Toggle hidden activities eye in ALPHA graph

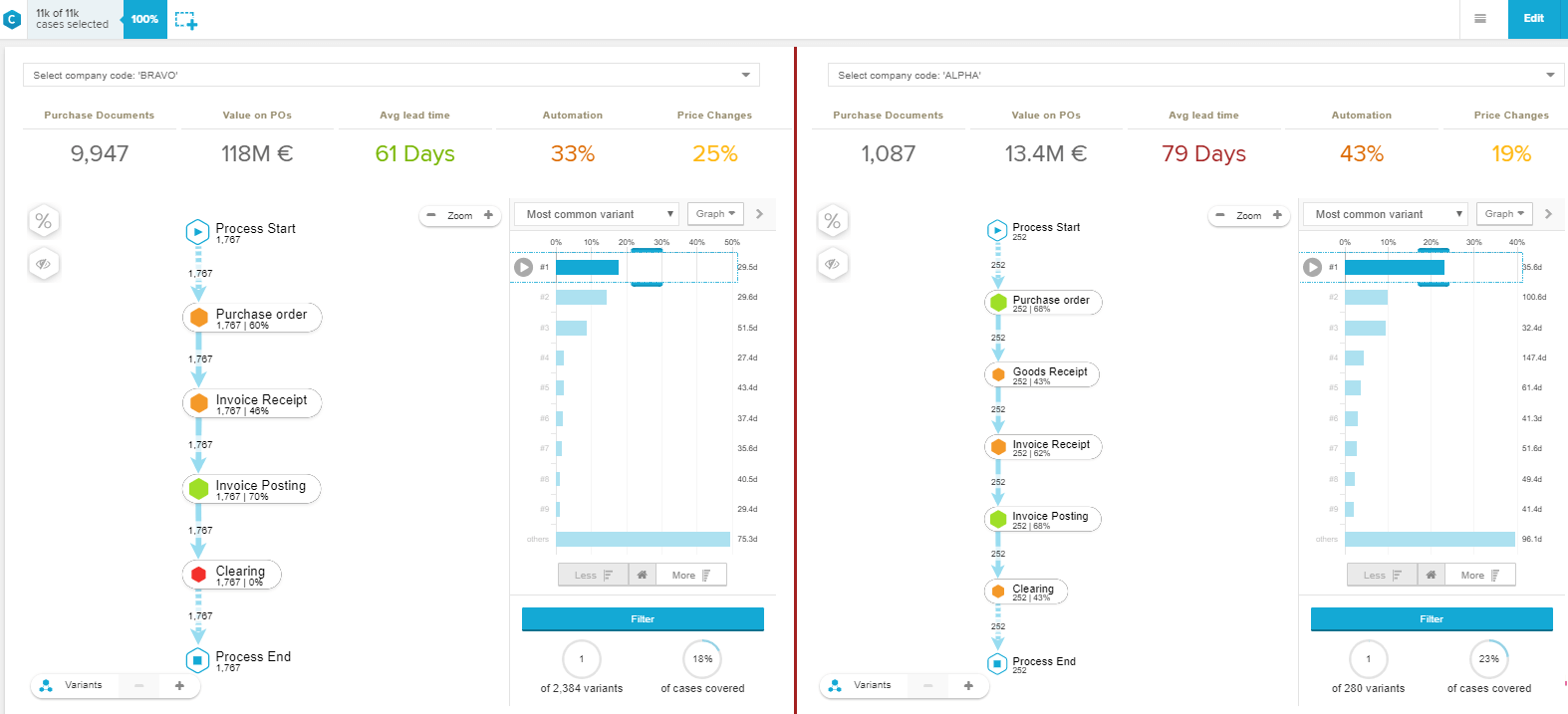832,264
